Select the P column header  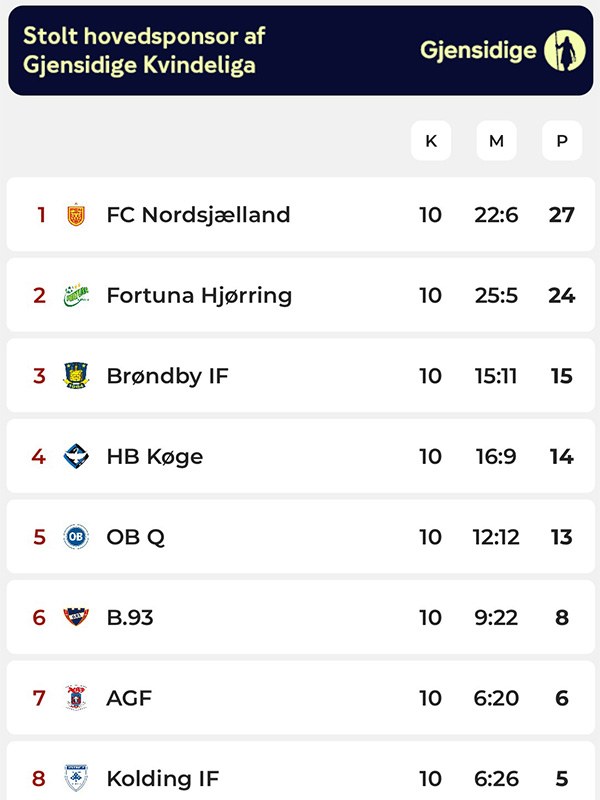[x=562, y=141]
